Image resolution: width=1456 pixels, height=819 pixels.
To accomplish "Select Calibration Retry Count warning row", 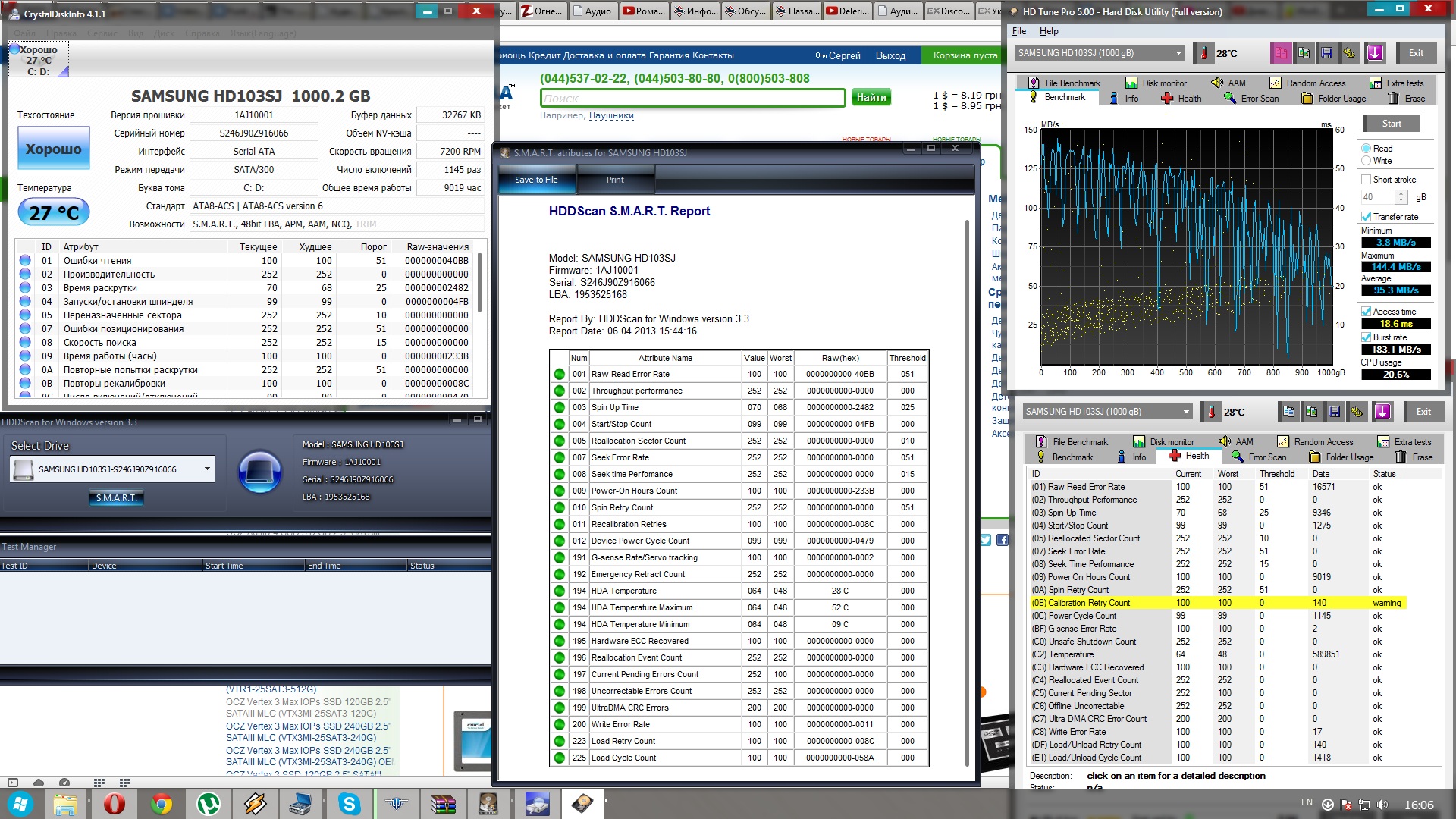I will pos(1217,603).
